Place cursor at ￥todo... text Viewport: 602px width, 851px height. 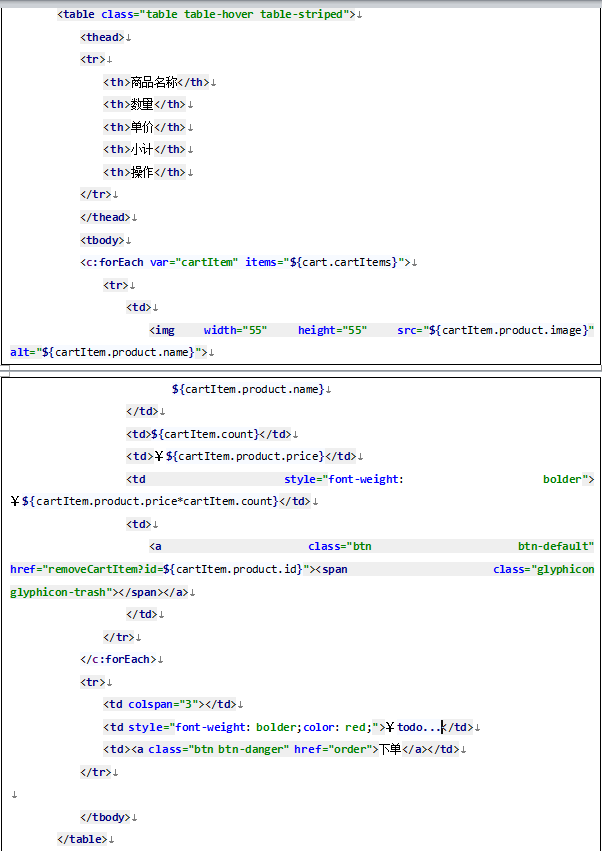point(413,727)
